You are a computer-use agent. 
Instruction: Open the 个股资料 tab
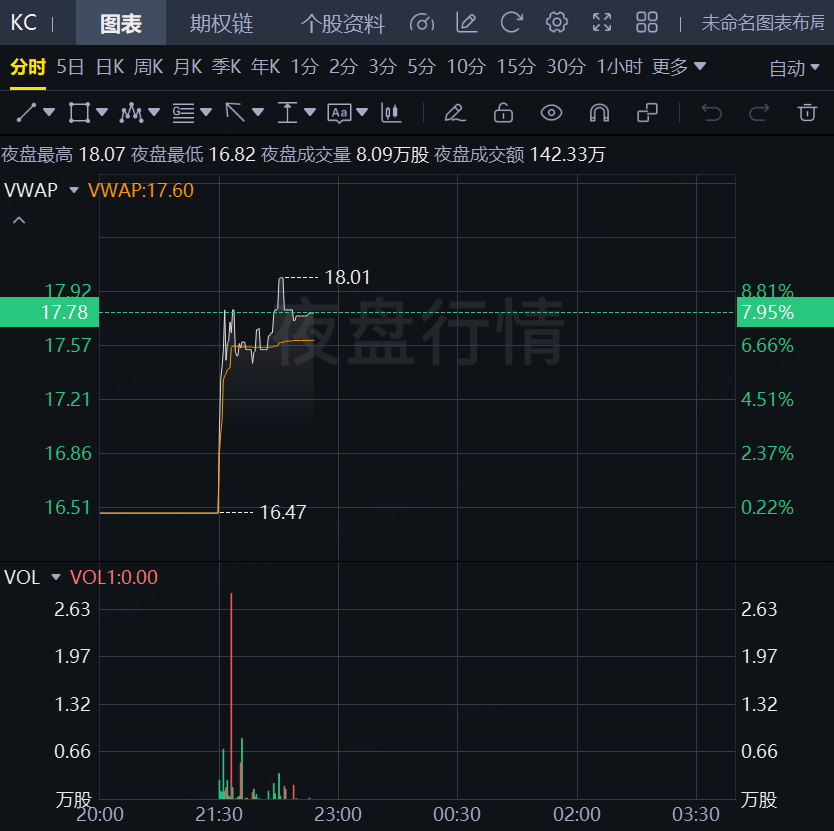pos(343,23)
